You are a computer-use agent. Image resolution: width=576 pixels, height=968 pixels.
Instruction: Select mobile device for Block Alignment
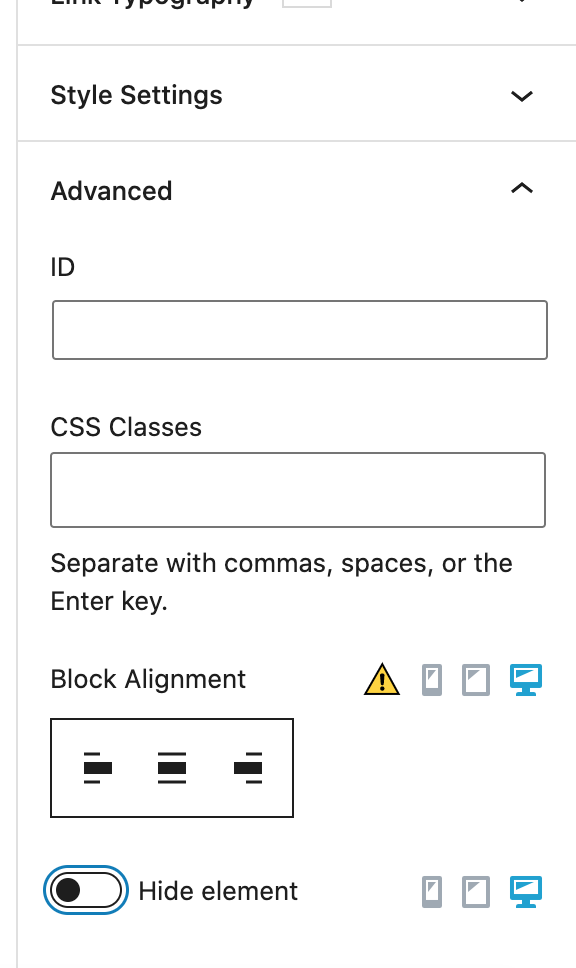(x=432, y=680)
